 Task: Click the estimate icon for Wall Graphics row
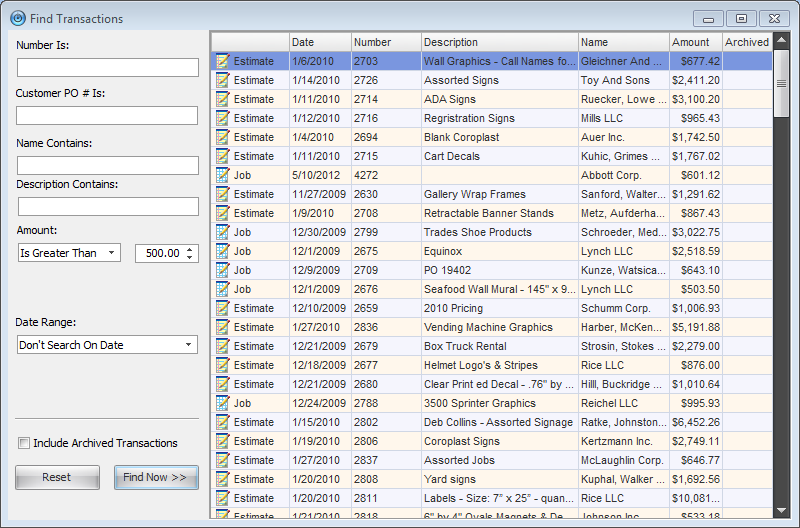point(222,61)
